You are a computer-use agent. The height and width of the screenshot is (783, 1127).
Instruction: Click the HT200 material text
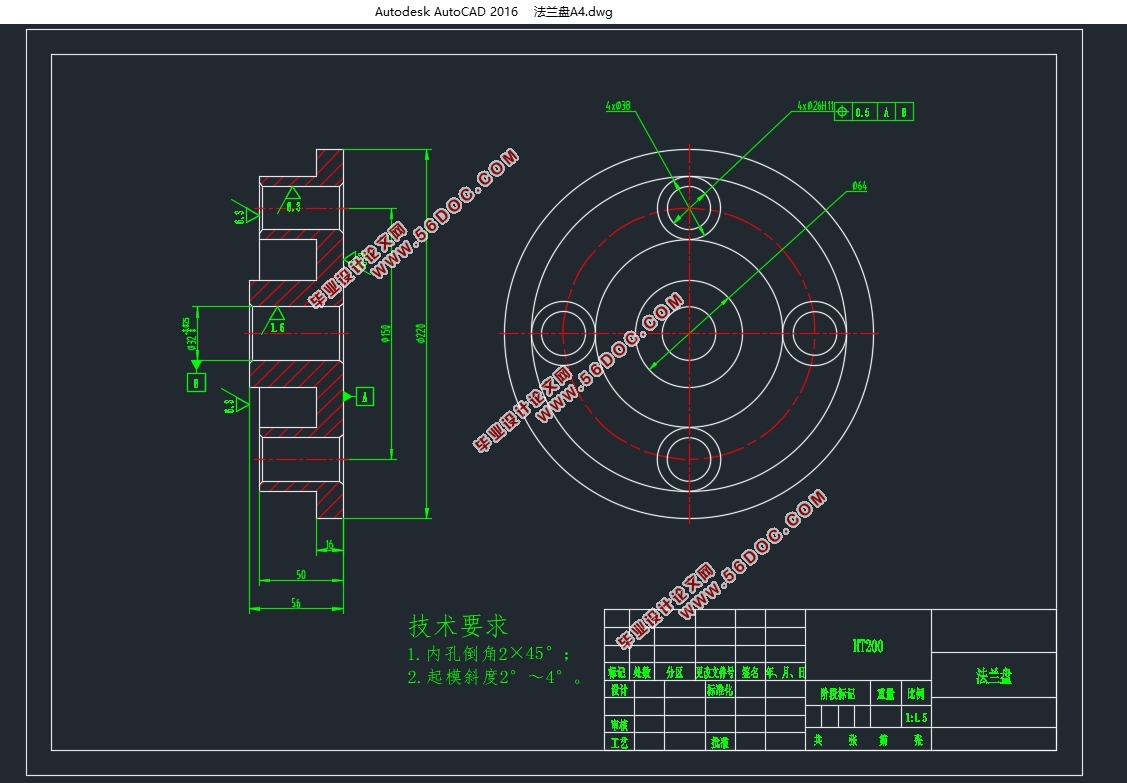[867, 646]
